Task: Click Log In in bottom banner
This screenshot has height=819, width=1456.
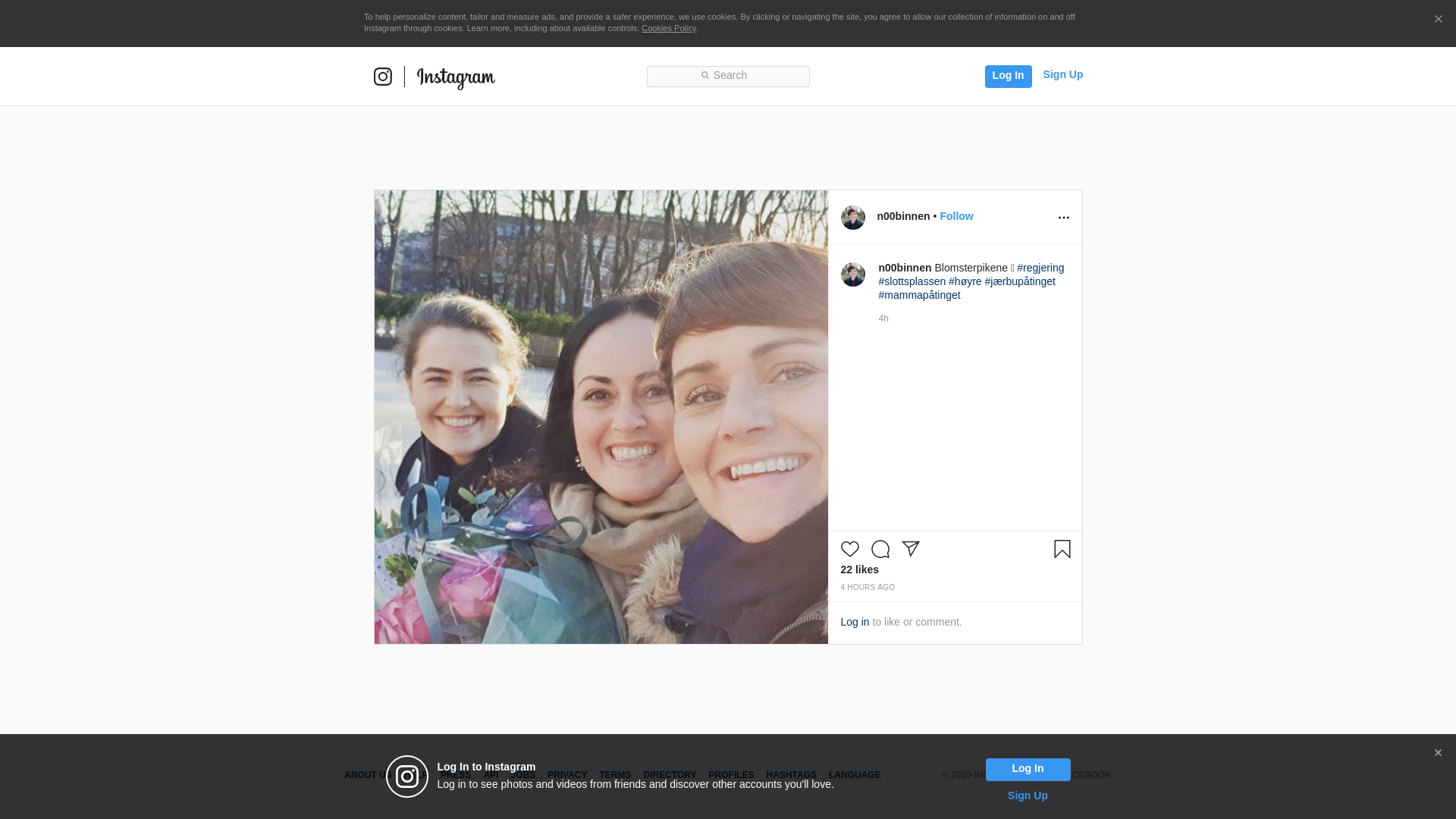Action: pyautogui.click(x=1028, y=769)
